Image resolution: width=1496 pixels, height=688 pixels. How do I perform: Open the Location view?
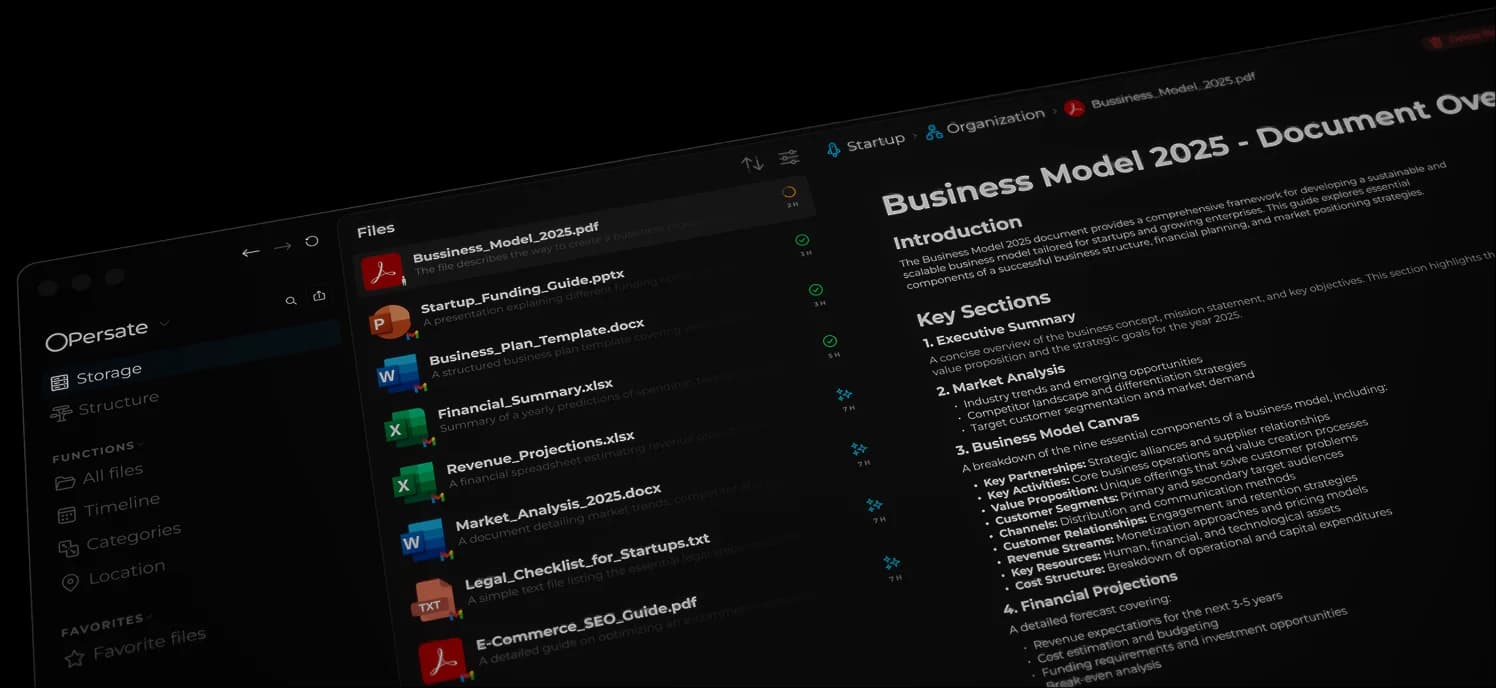(x=114, y=574)
